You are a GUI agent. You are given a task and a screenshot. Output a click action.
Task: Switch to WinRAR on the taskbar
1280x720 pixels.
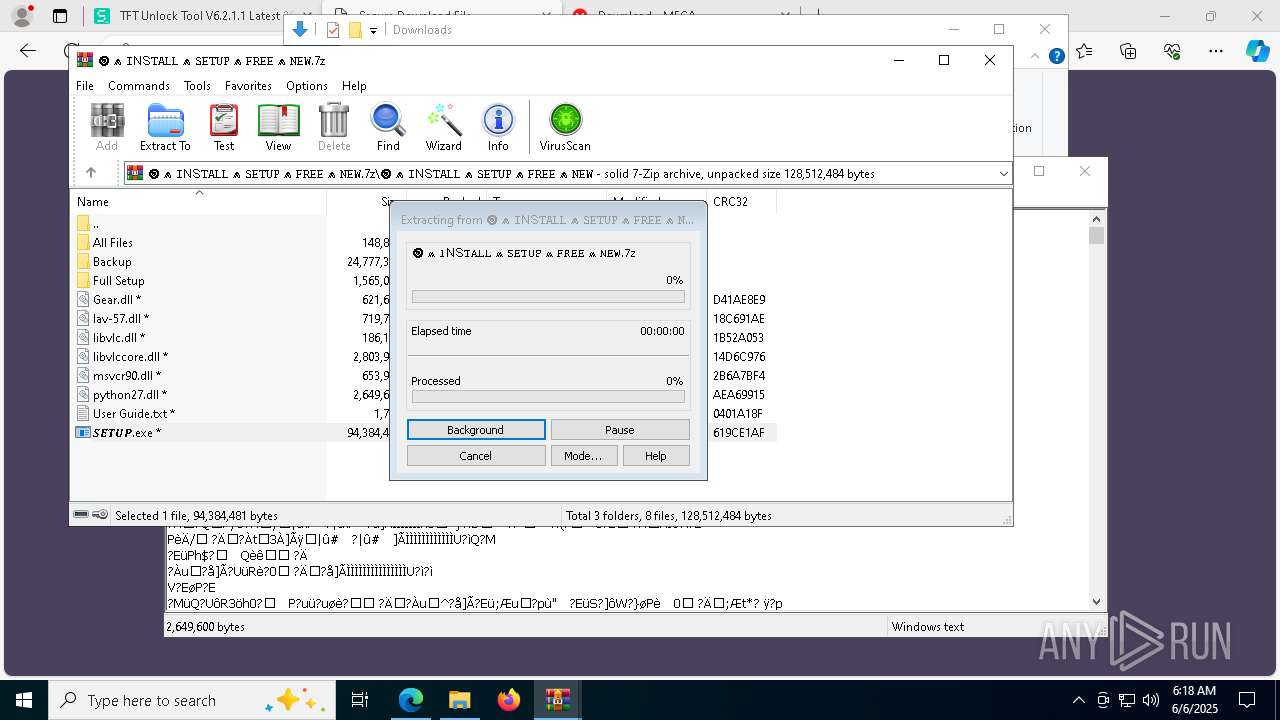tap(557, 700)
